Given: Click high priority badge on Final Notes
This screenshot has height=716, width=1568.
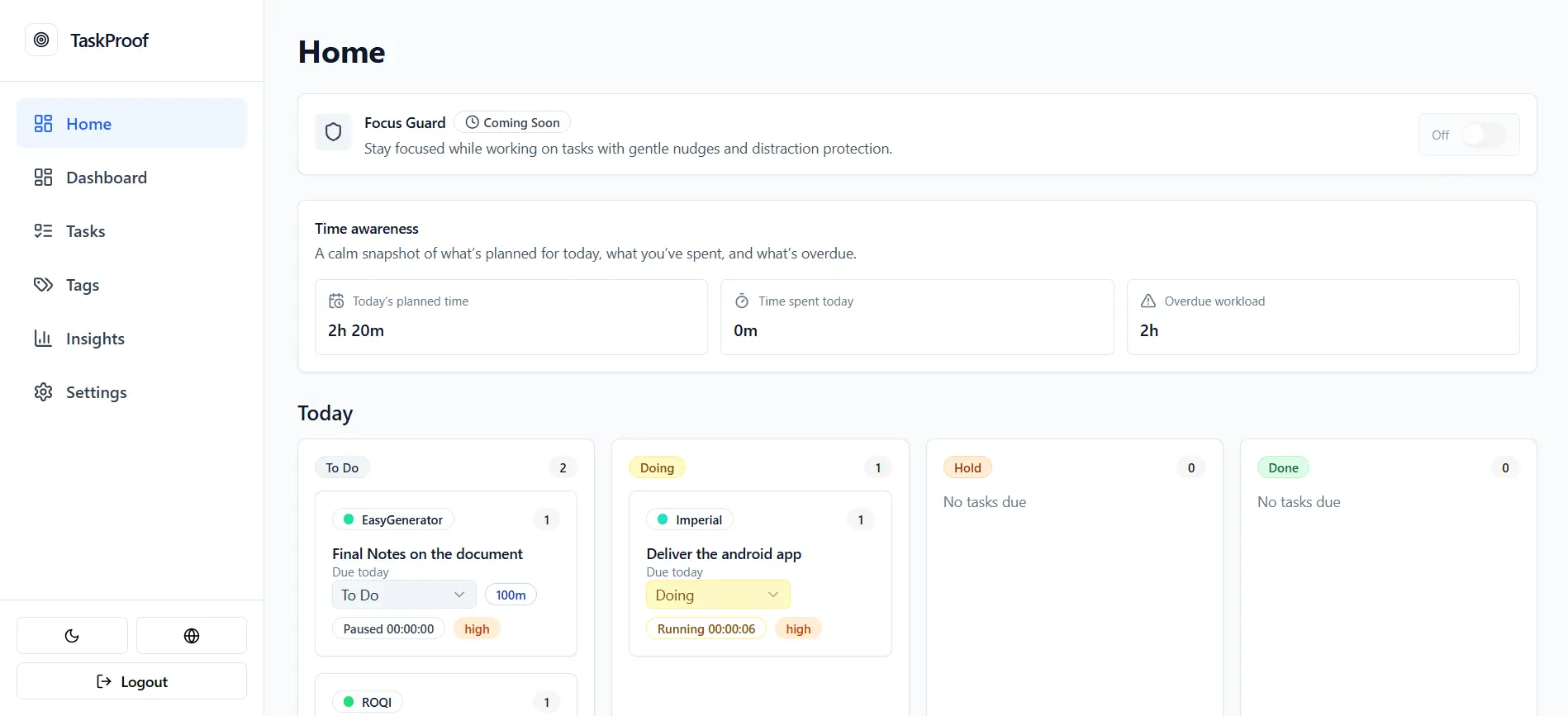Looking at the screenshot, I should [x=477, y=628].
